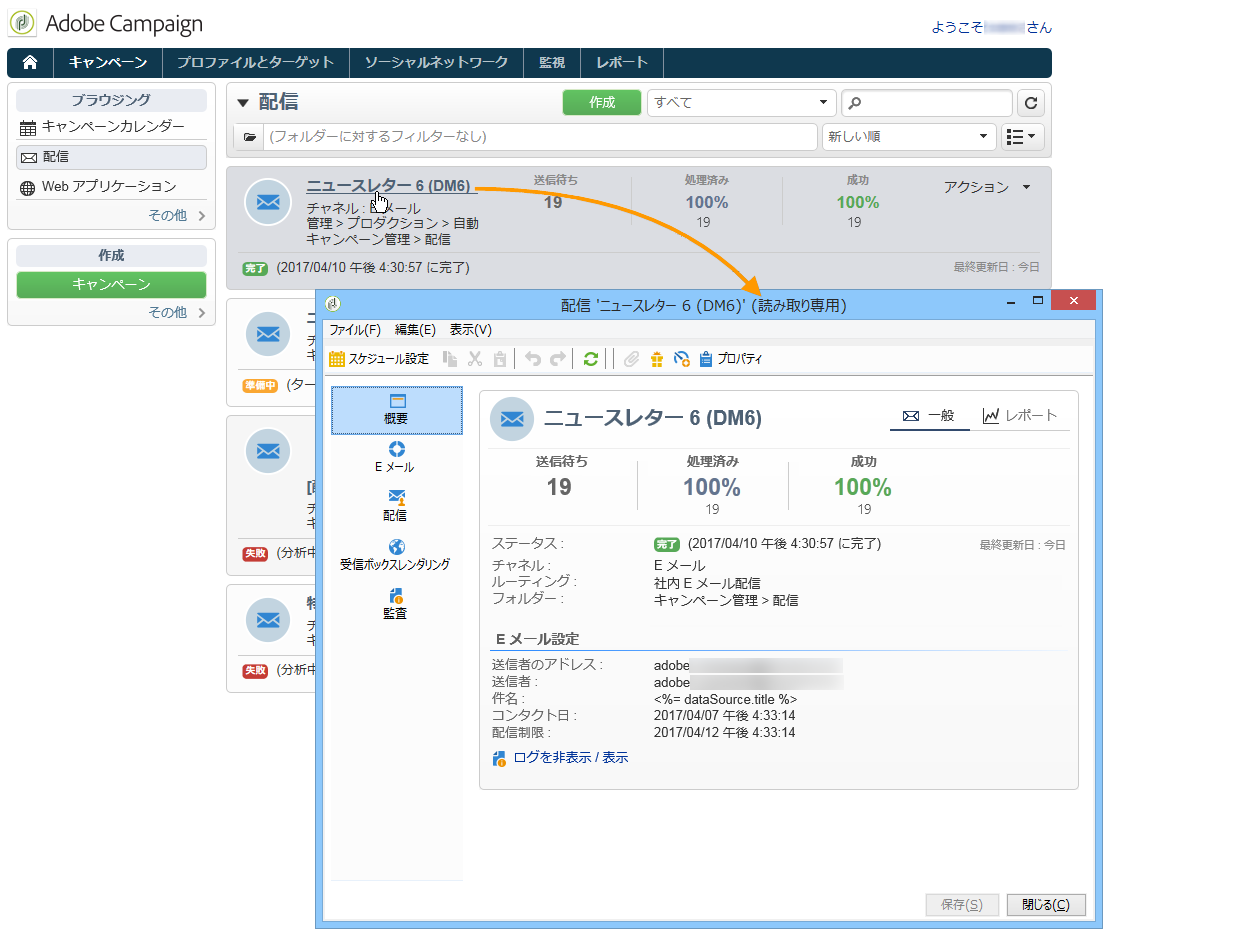This screenshot has height=929, width=1233.
Task: Click the 完了 status badge in the dialog
Action: 667,544
